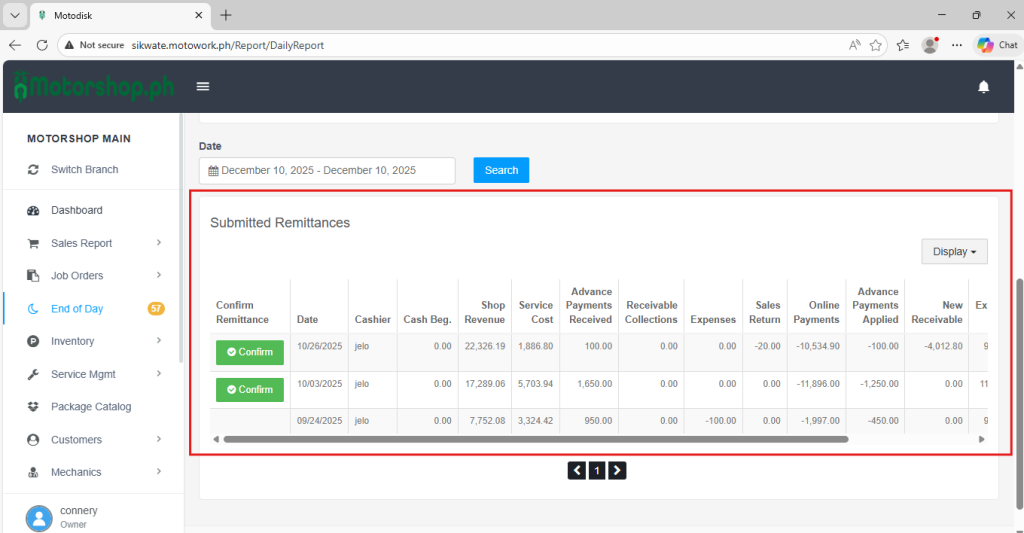Expand the Customers submenu

(159, 440)
